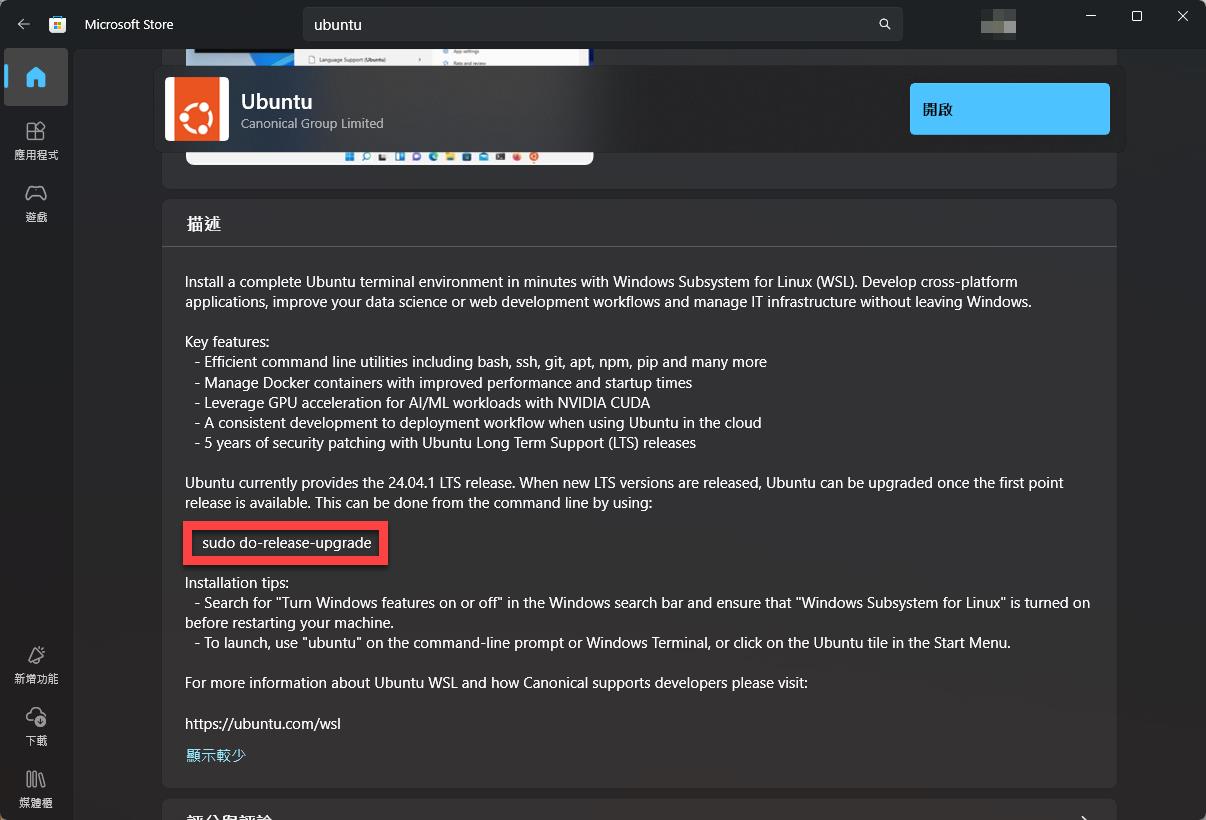This screenshot has width=1206, height=820.
Task: Open 新增功能 (What's new) in sidebar
Action: [36, 665]
